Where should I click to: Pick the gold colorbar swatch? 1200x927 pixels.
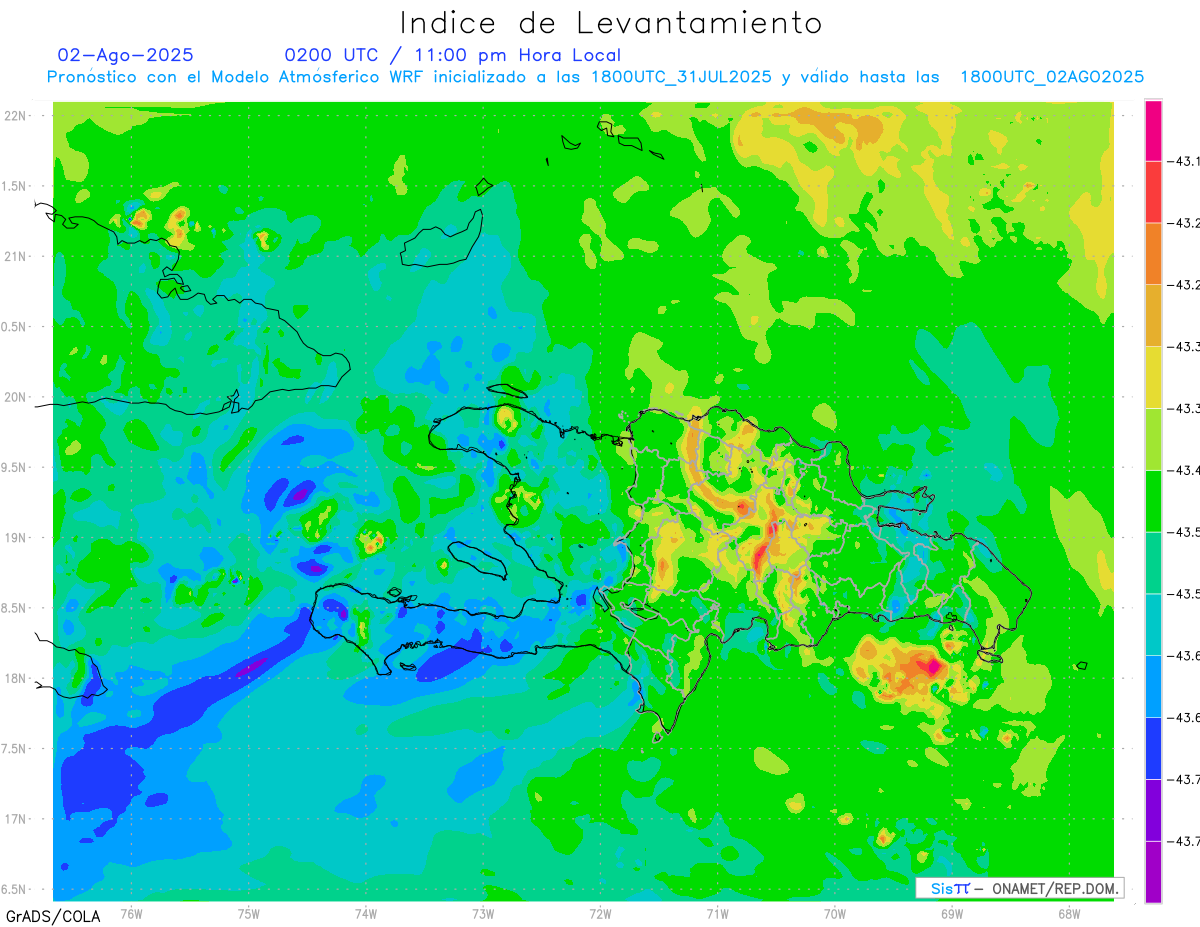pos(1153,316)
